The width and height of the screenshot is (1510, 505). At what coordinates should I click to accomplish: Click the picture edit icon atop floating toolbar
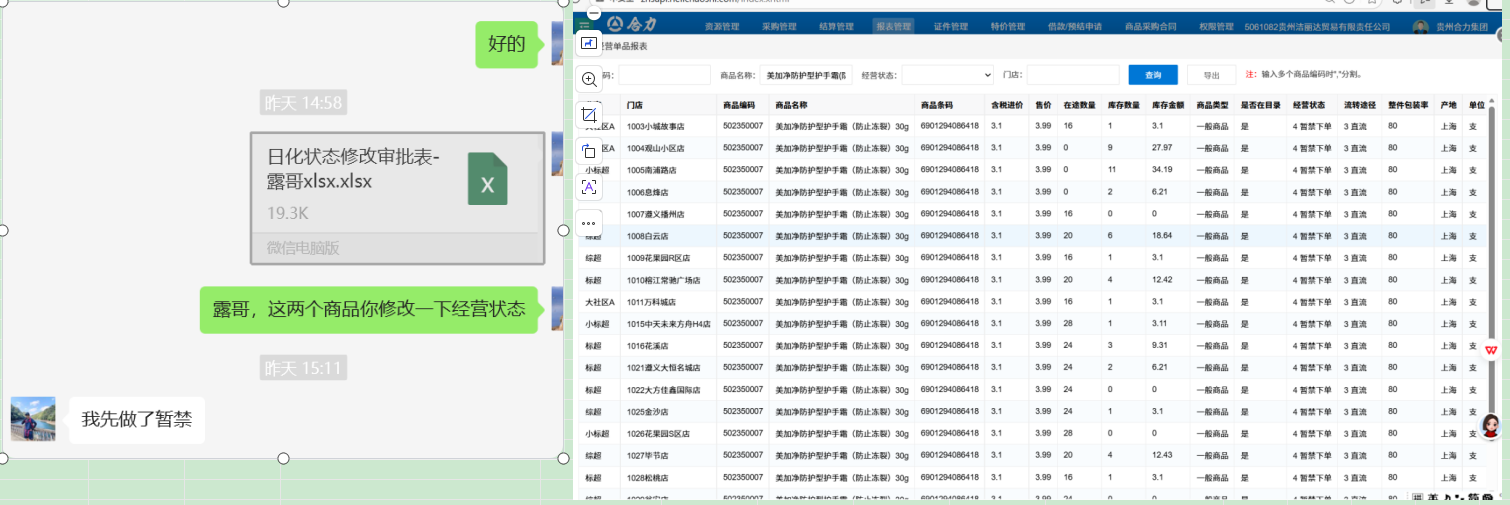589,43
